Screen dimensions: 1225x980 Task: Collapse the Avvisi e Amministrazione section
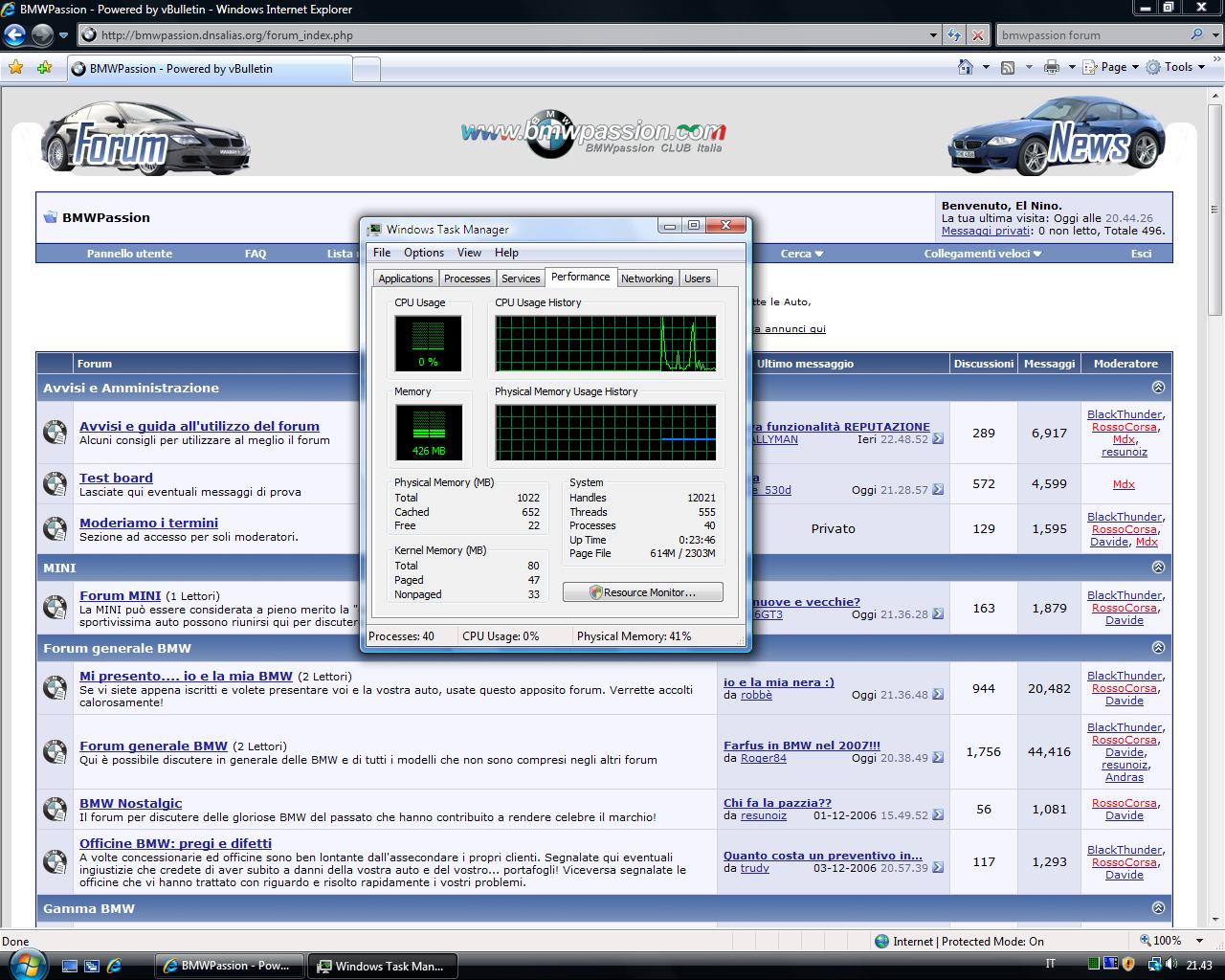click(1158, 388)
